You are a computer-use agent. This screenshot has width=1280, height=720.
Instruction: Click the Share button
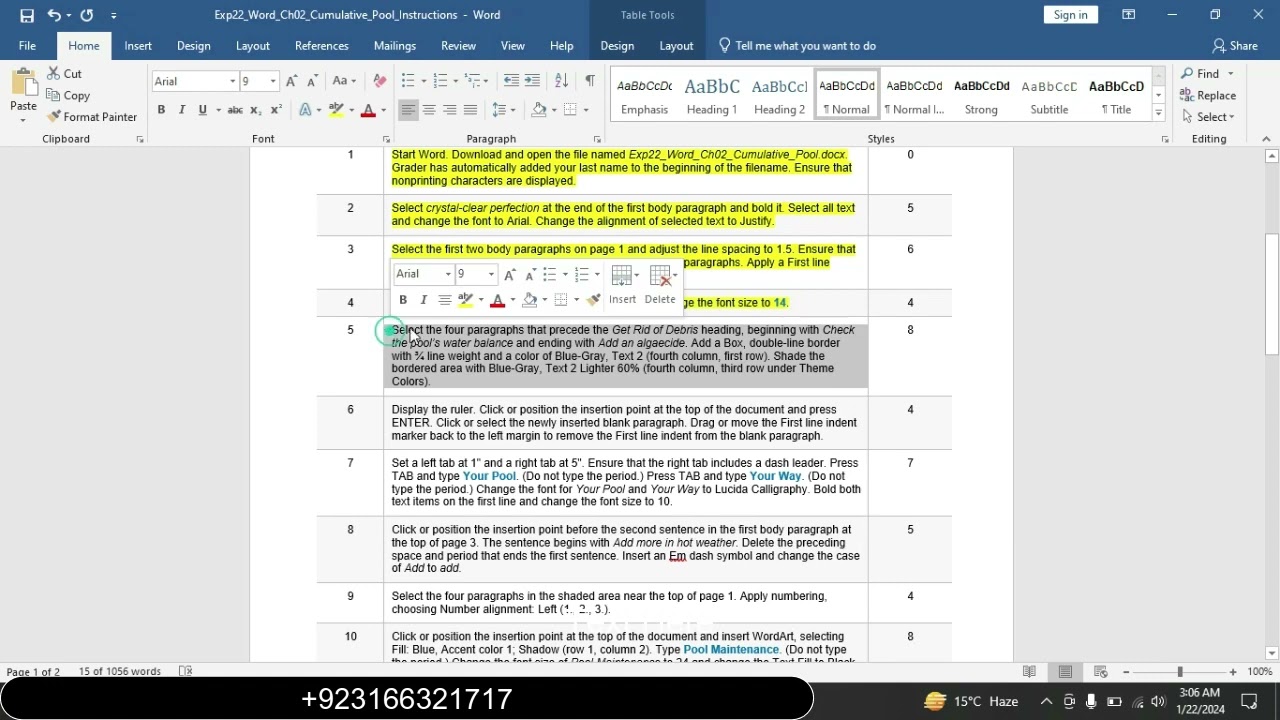point(1235,46)
